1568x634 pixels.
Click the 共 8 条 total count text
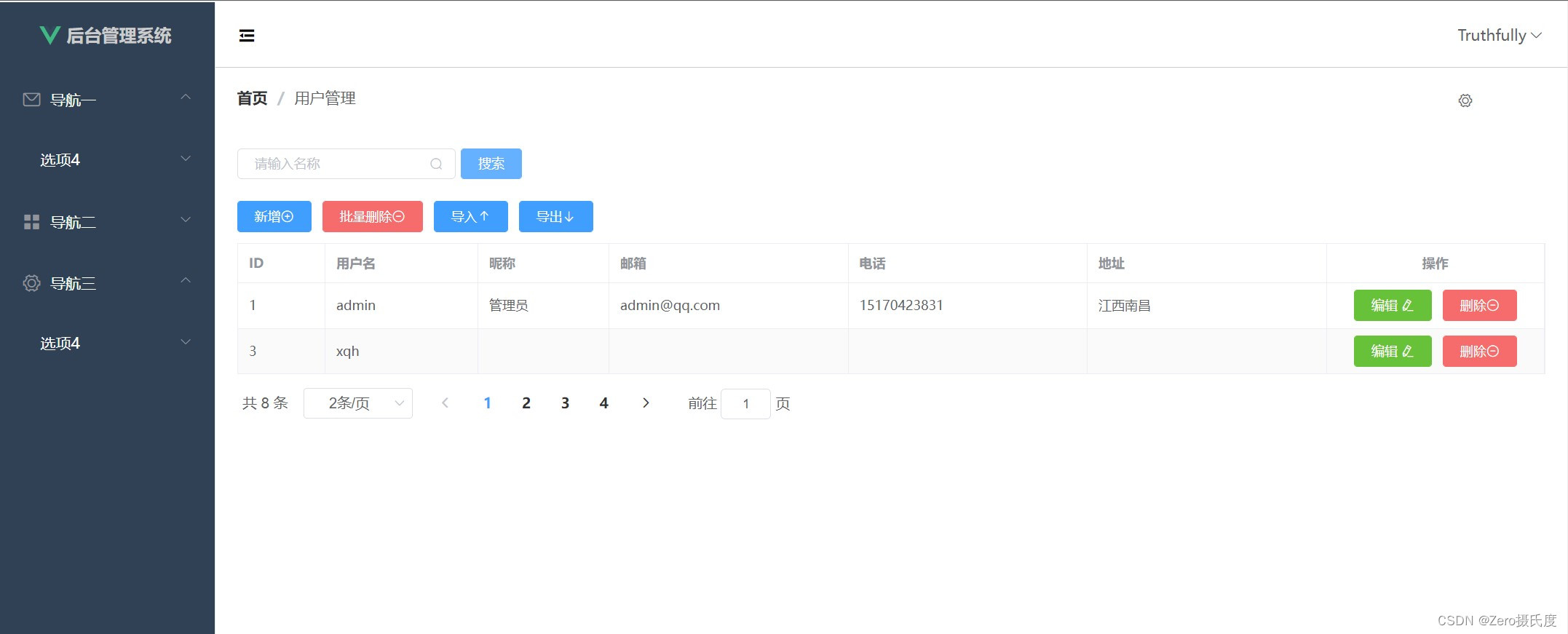tap(265, 403)
